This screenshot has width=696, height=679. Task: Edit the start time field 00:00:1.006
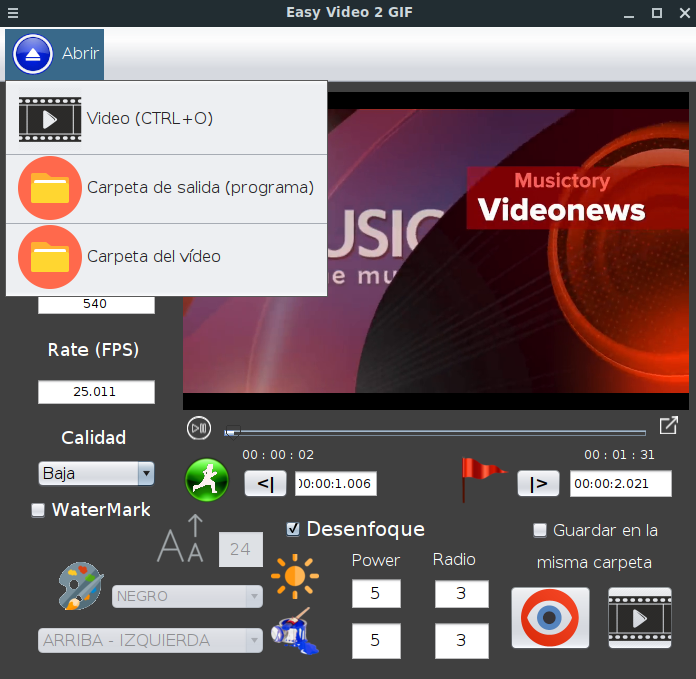(x=336, y=483)
